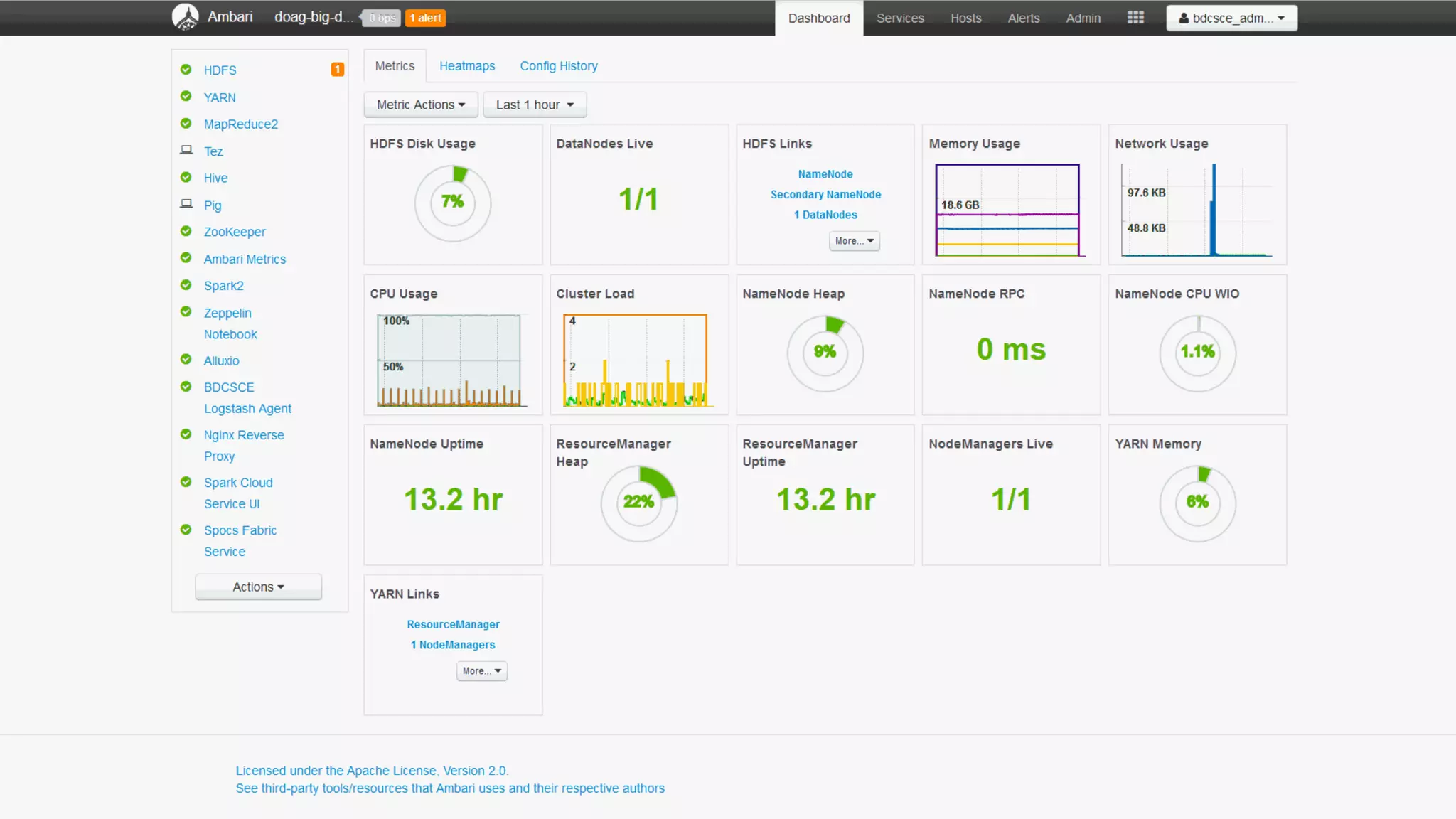Image resolution: width=1456 pixels, height=819 pixels.
Task: Click the Pig client laptop icon
Action: pyautogui.click(x=186, y=205)
